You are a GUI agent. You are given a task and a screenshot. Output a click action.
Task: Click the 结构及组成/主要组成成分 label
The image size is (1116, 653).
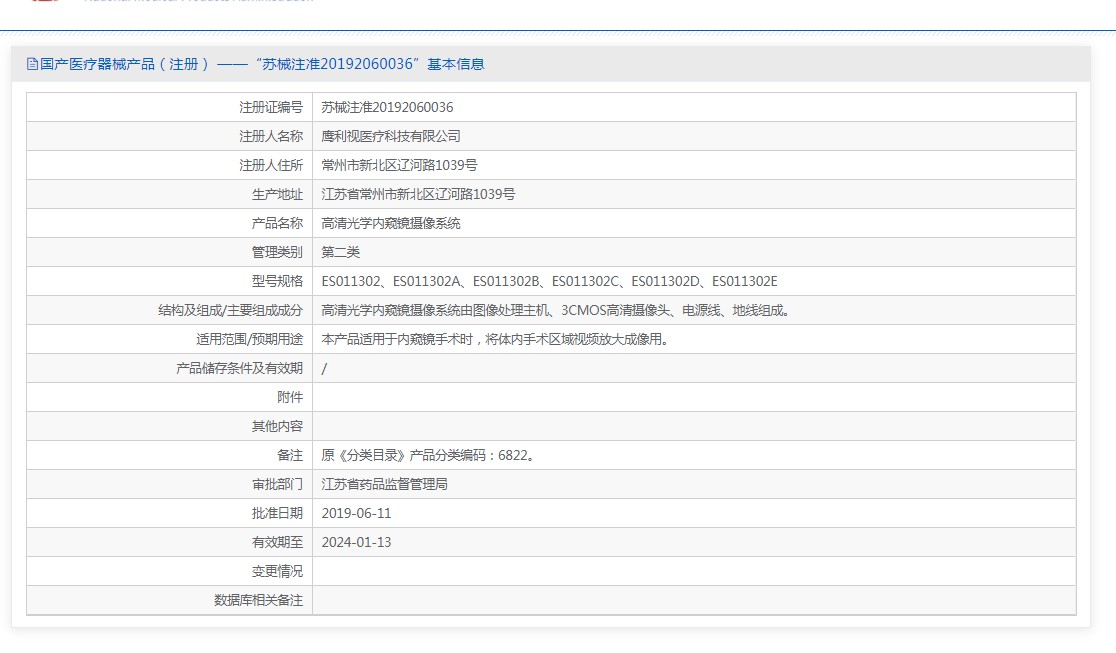tap(231, 310)
